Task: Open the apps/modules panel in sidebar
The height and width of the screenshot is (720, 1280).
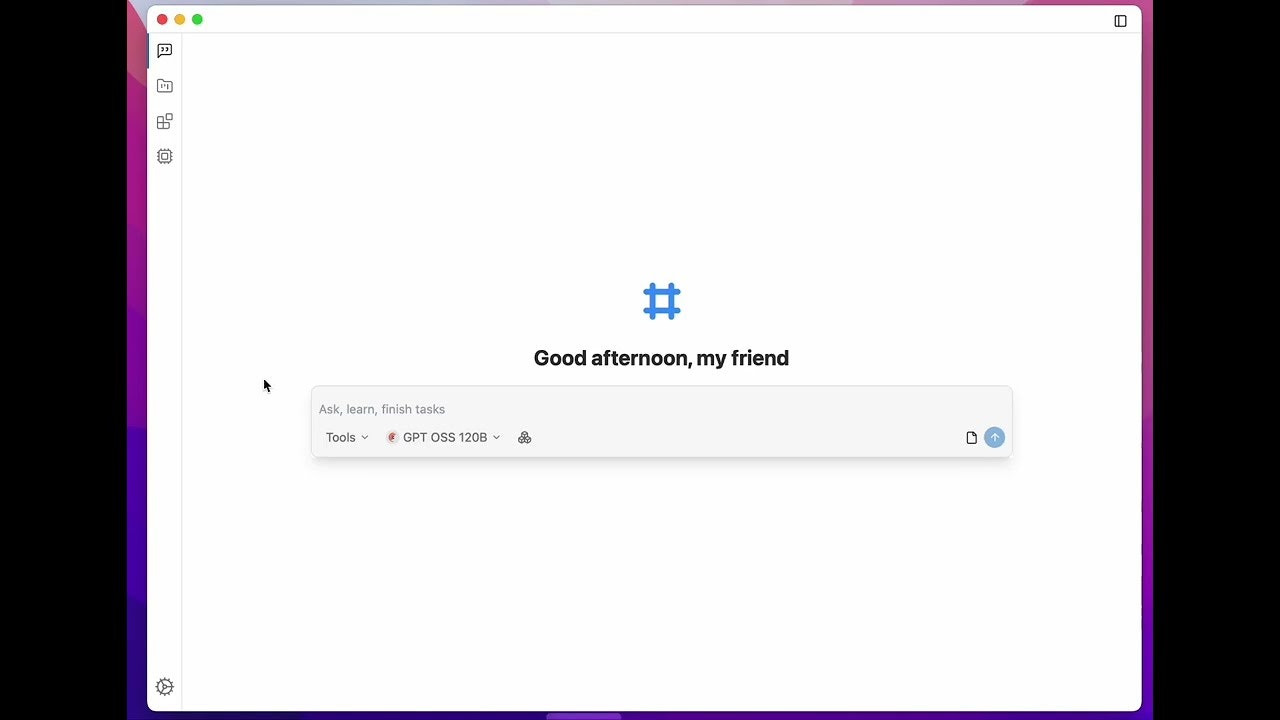Action: (164, 120)
